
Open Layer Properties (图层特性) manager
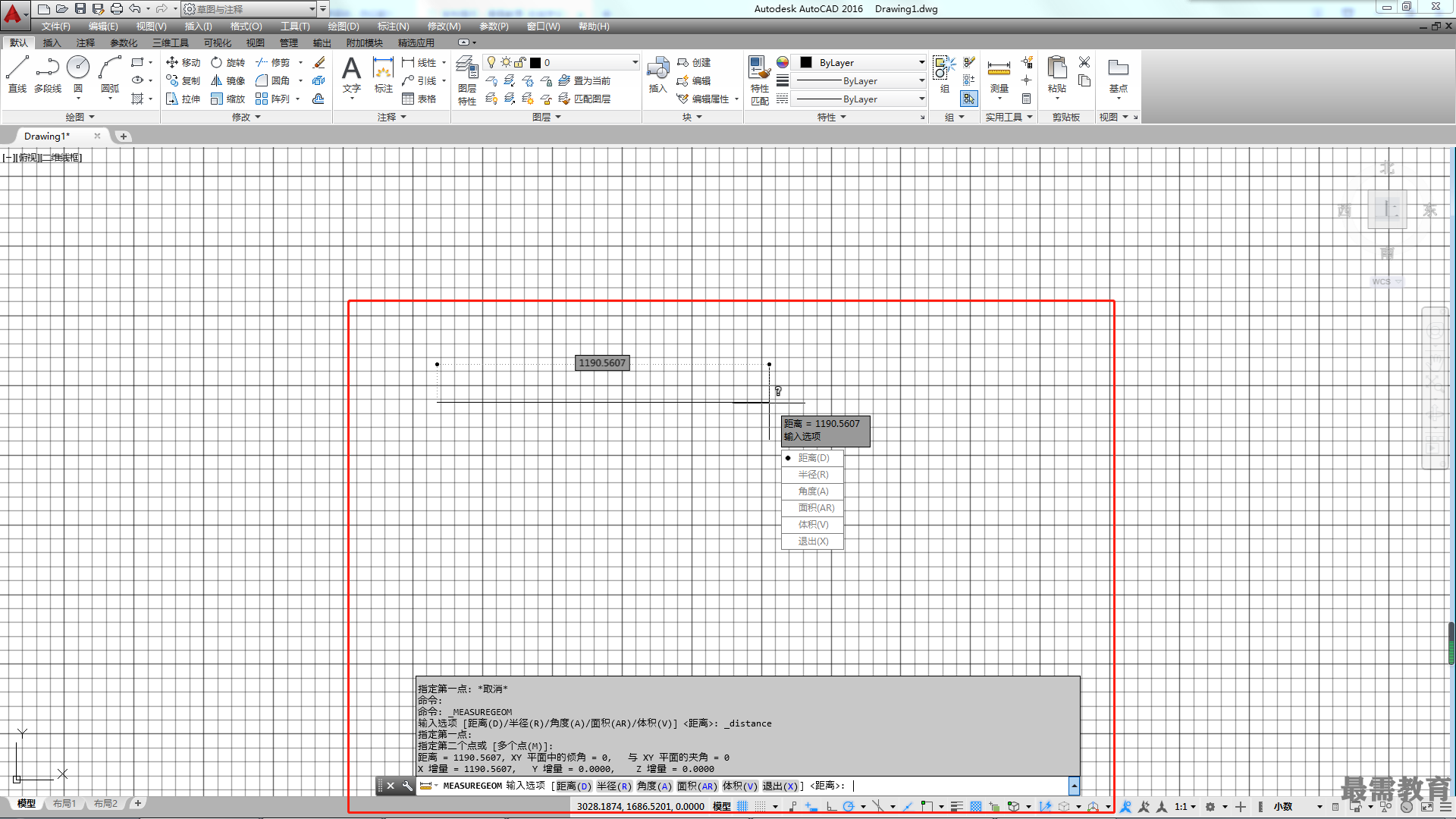[467, 80]
